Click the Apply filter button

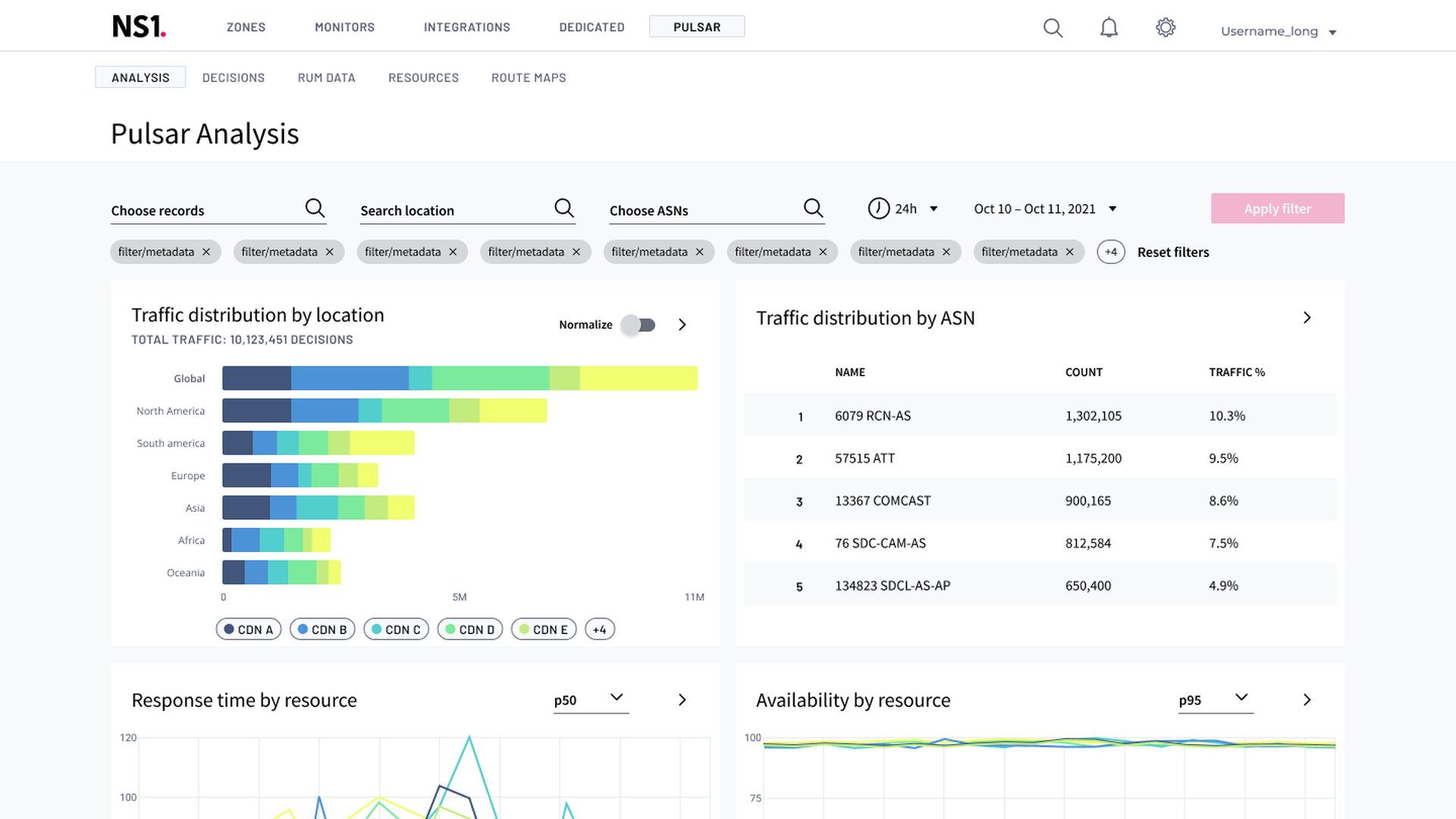(1278, 209)
